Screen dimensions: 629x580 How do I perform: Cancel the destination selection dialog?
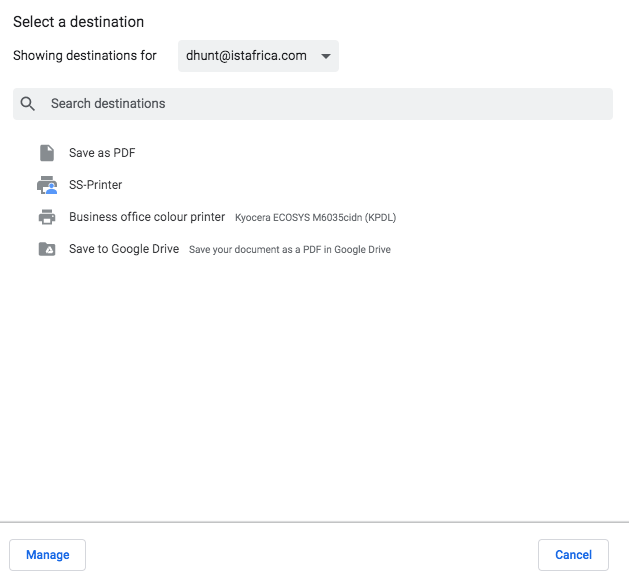tap(573, 555)
